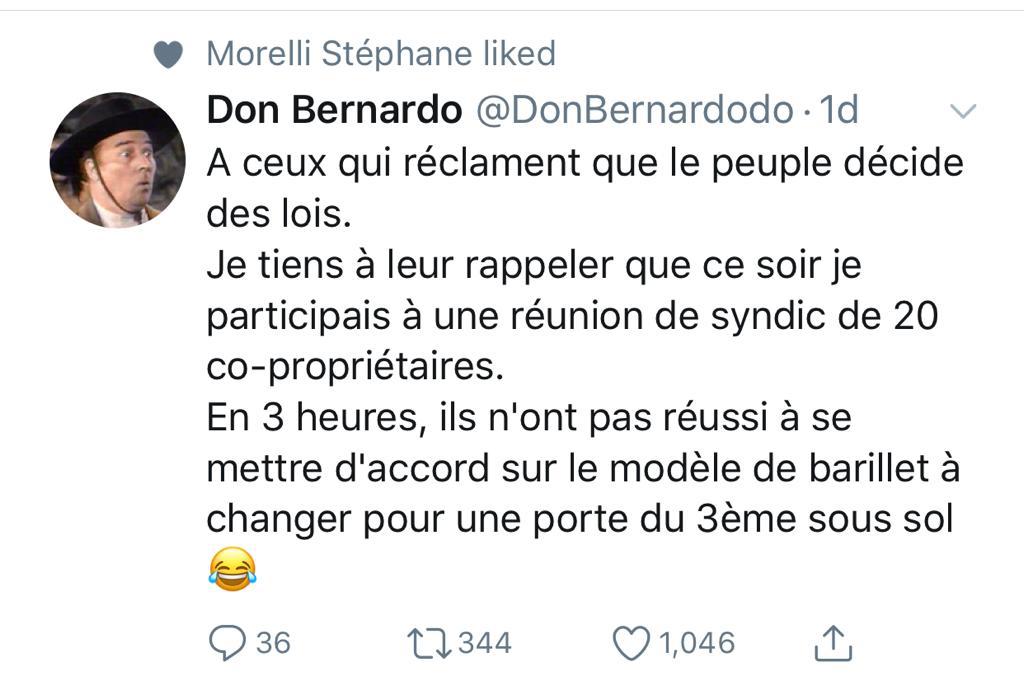
Task: Click the 'En 3 heures' sentence in tweet
Action: pyautogui.click(x=529, y=417)
